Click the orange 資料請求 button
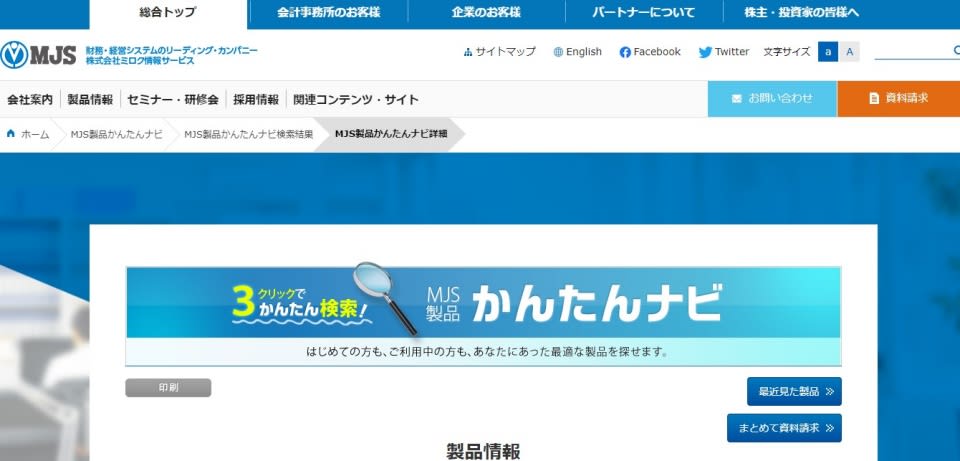This screenshot has height=461, width=960. (x=899, y=99)
